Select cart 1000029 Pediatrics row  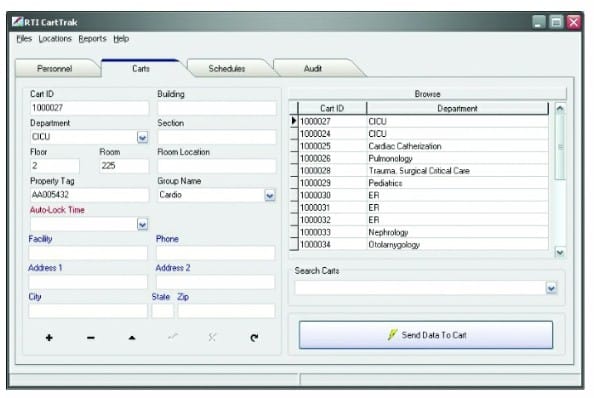pos(419,183)
